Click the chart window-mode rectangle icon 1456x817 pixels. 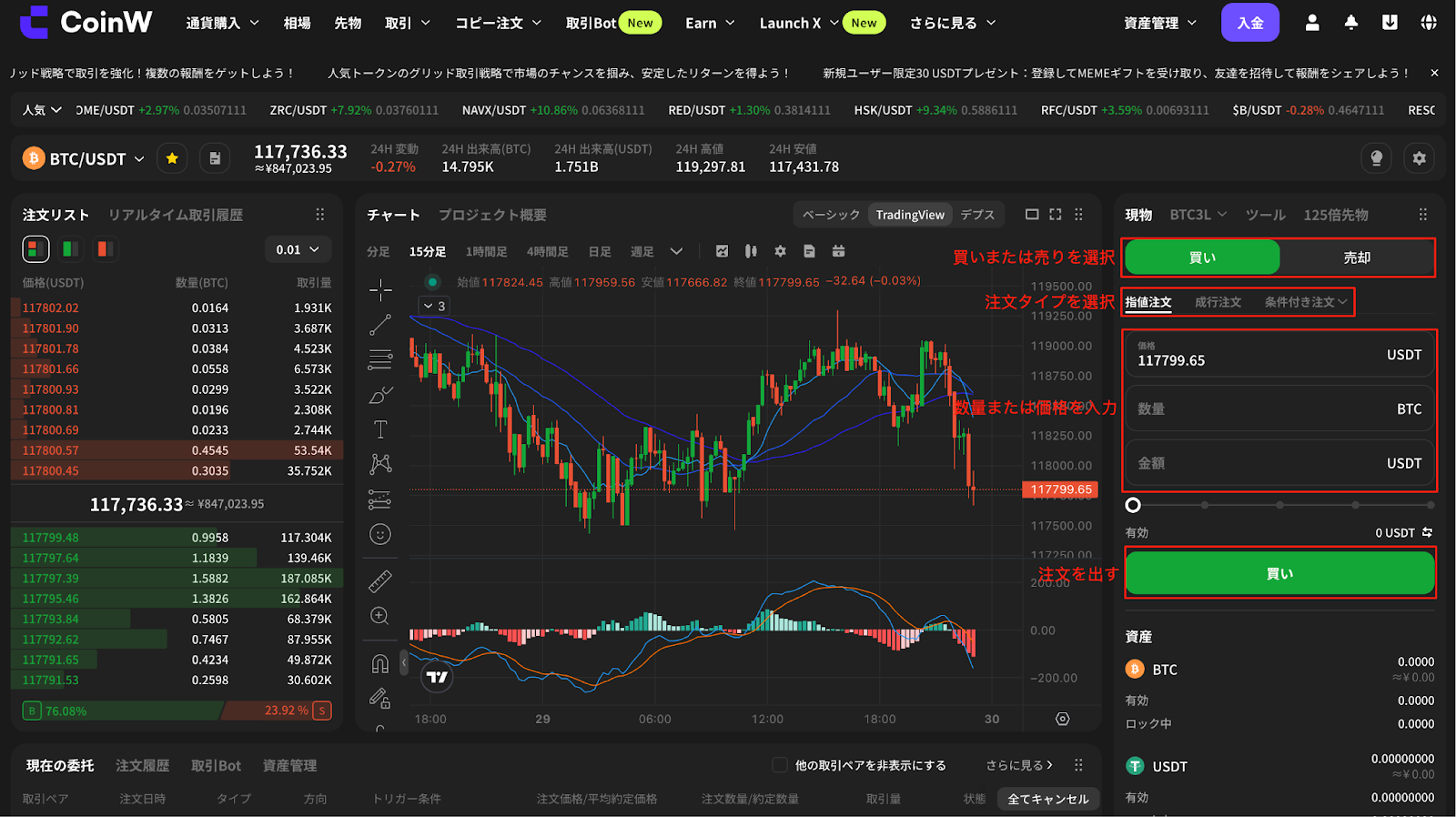[x=1032, y=215]
